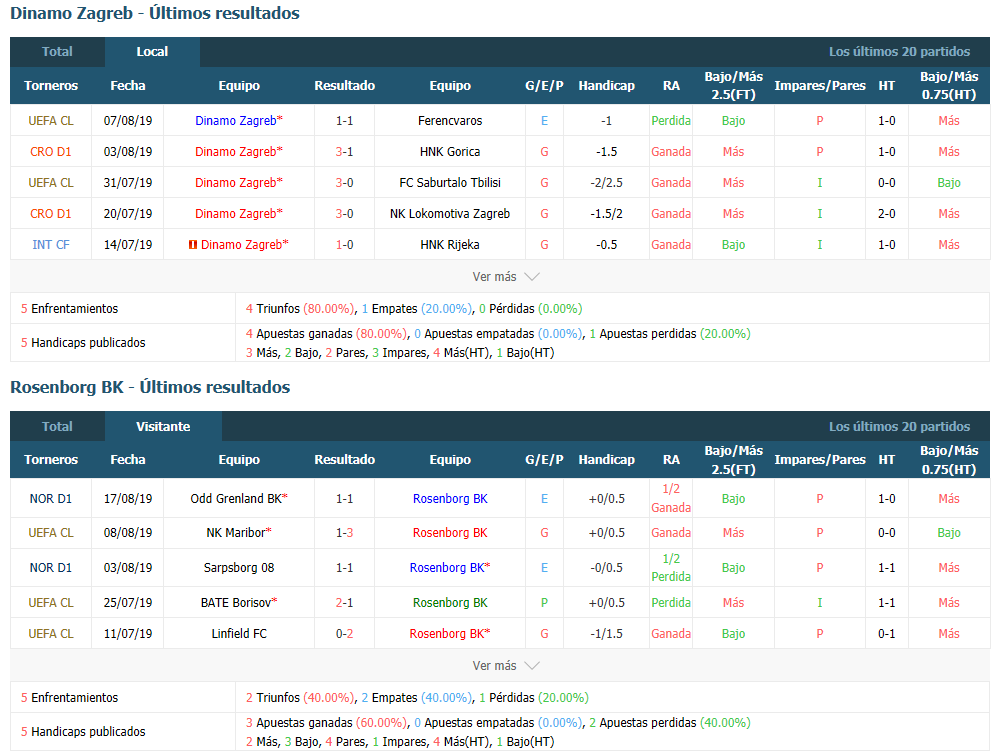
Task: Click the -2/2.5 handicap value
Action: (x=607, y=183)
